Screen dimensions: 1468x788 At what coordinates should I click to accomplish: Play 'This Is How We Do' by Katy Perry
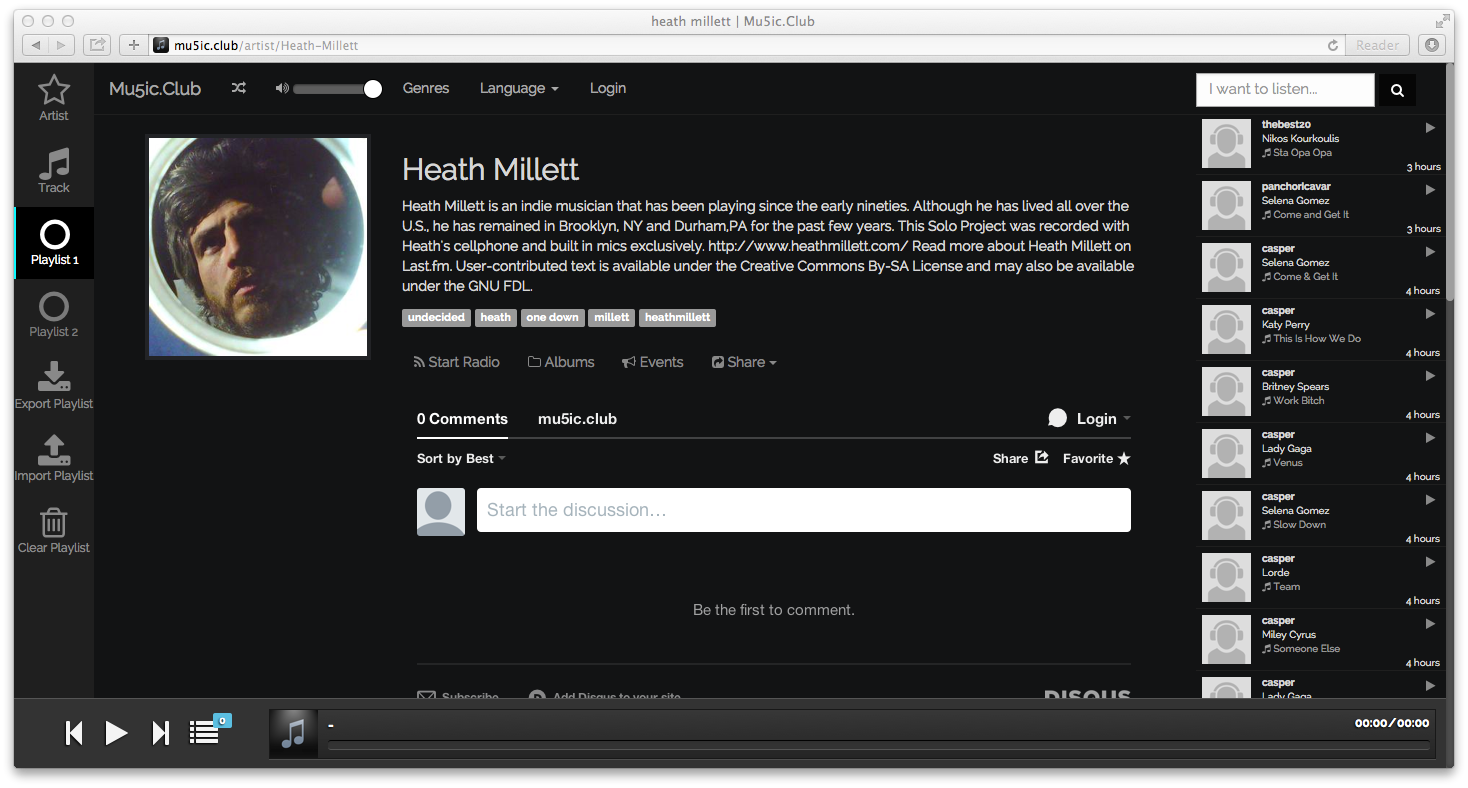click(x=1430, y=313)
